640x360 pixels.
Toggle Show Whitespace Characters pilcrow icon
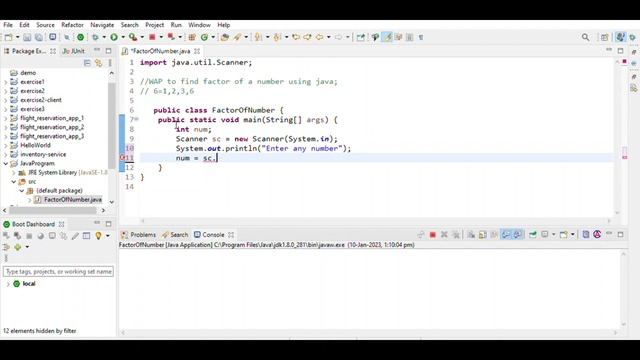(x=421, y=38)
